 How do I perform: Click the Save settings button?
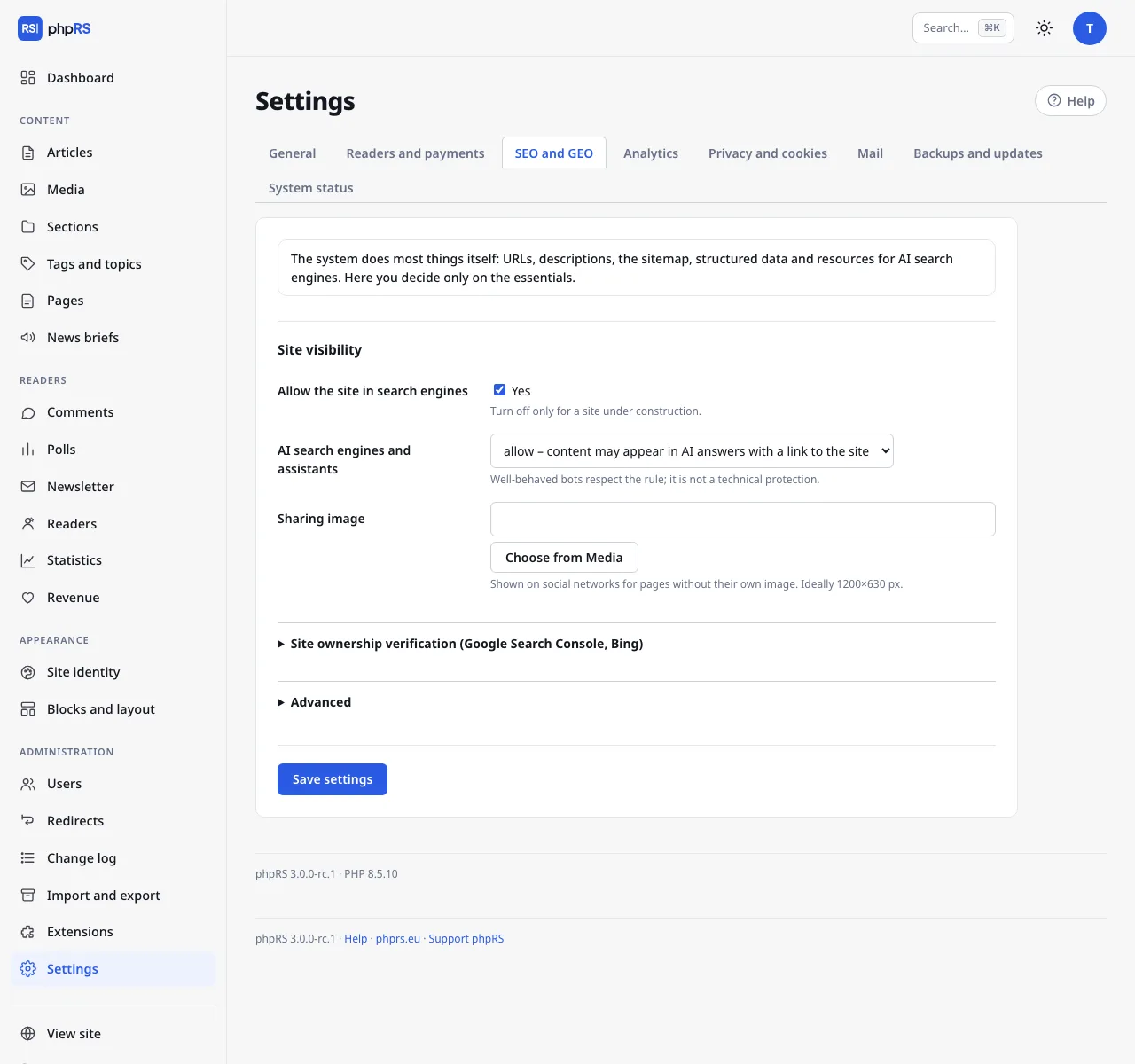[333, 779]
